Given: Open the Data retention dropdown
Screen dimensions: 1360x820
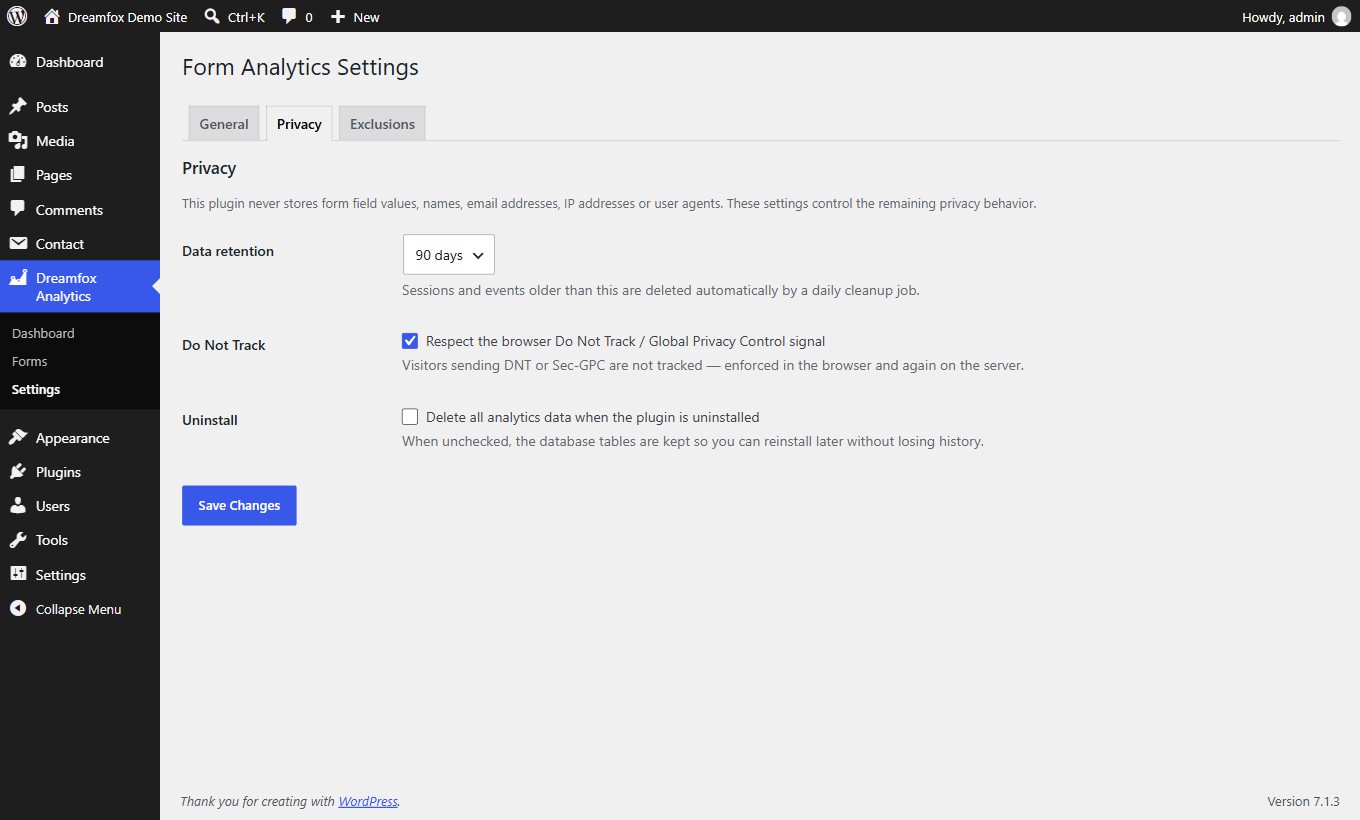Looking at the screenshot, I should 449,255.
